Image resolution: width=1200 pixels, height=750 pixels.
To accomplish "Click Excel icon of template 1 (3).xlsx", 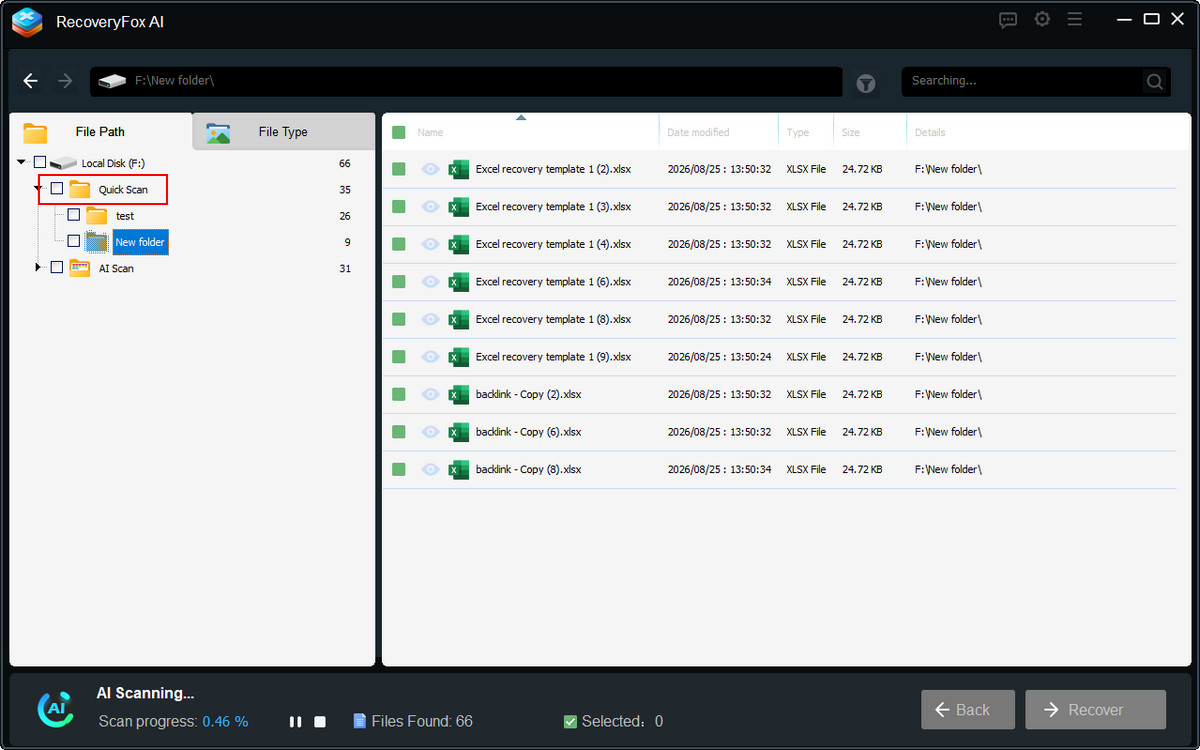I will (x=459, y=207).
